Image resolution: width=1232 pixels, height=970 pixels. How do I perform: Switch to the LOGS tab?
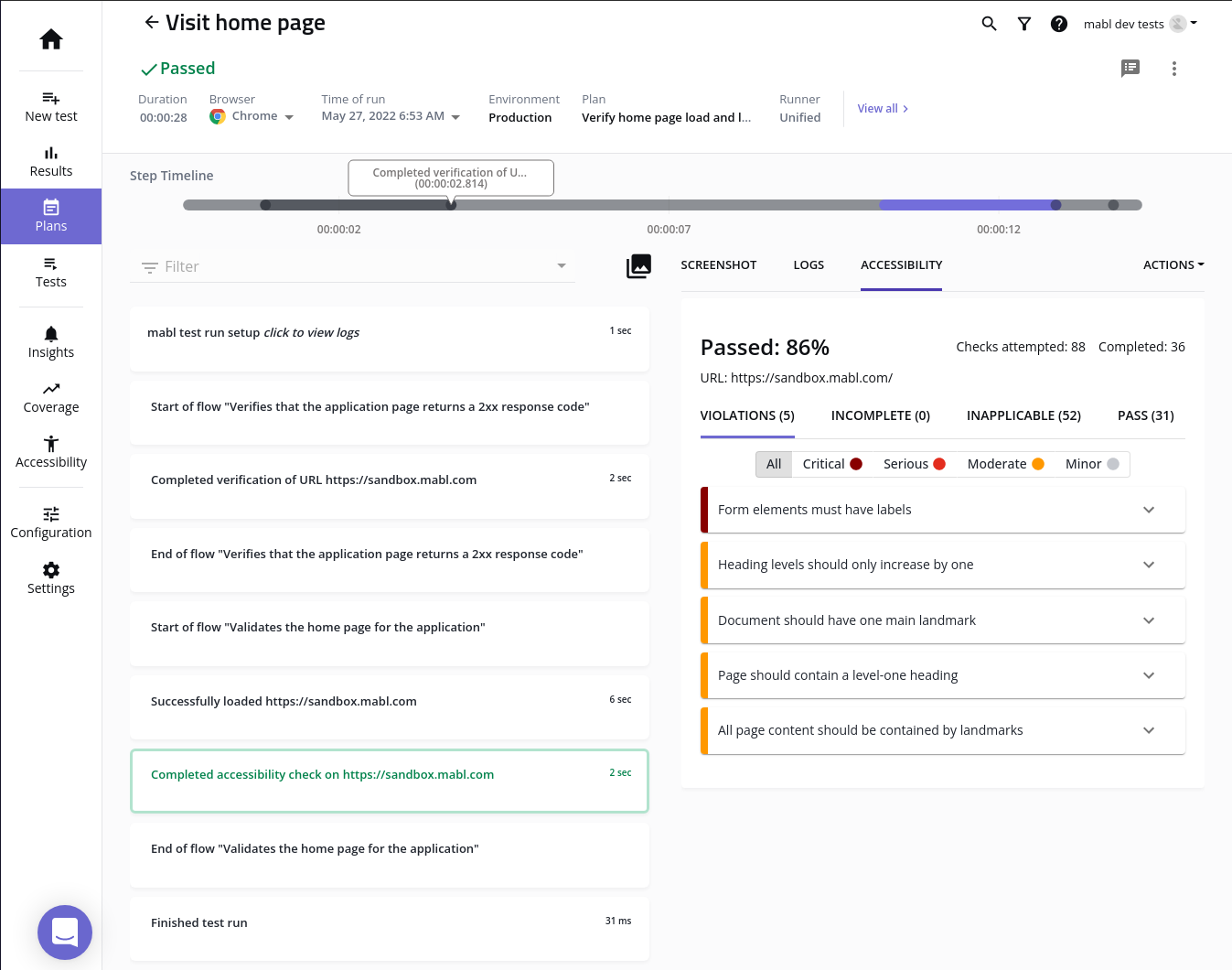pos(809,264)
